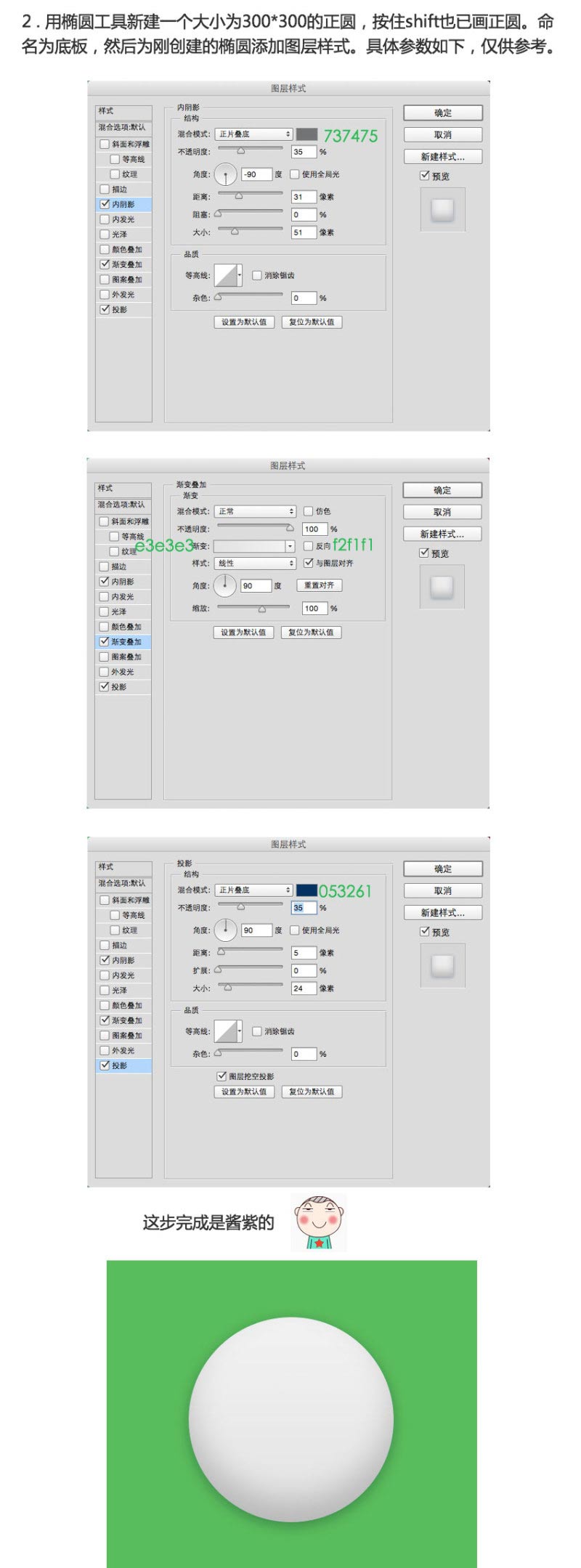Click the 大小 field showing 51
The width and height of the screenshot is (581, 1568).
[304, 232]
